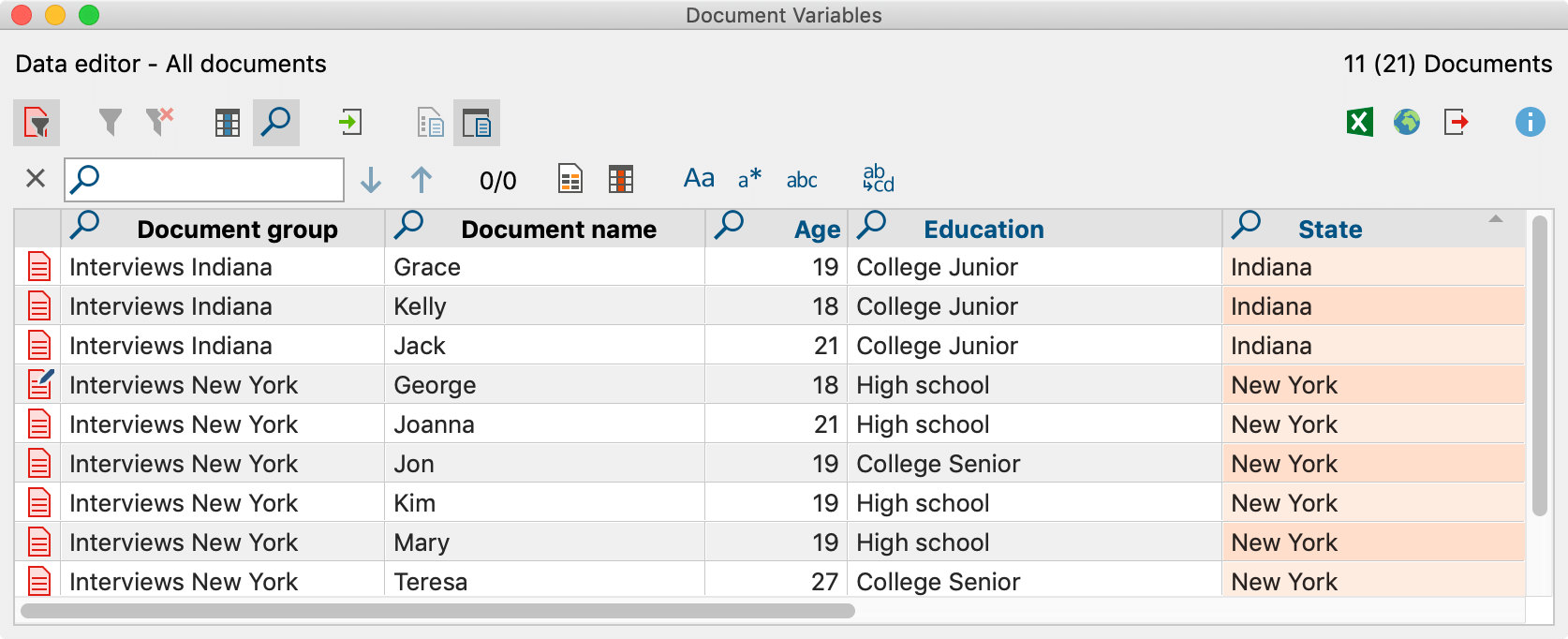
Task: Click New York state cell in Mary row
Action: coord(1373,542)
